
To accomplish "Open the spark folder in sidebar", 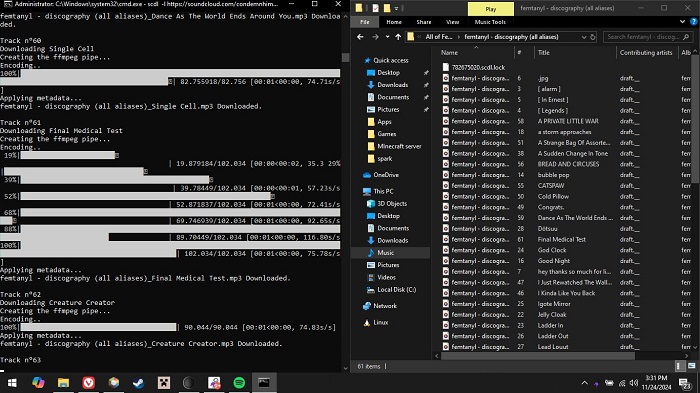I will 384,158.
